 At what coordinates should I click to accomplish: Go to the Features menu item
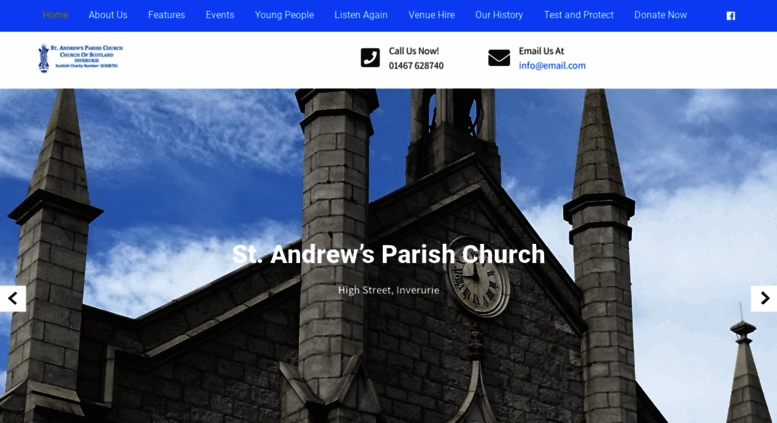[166, 15]
